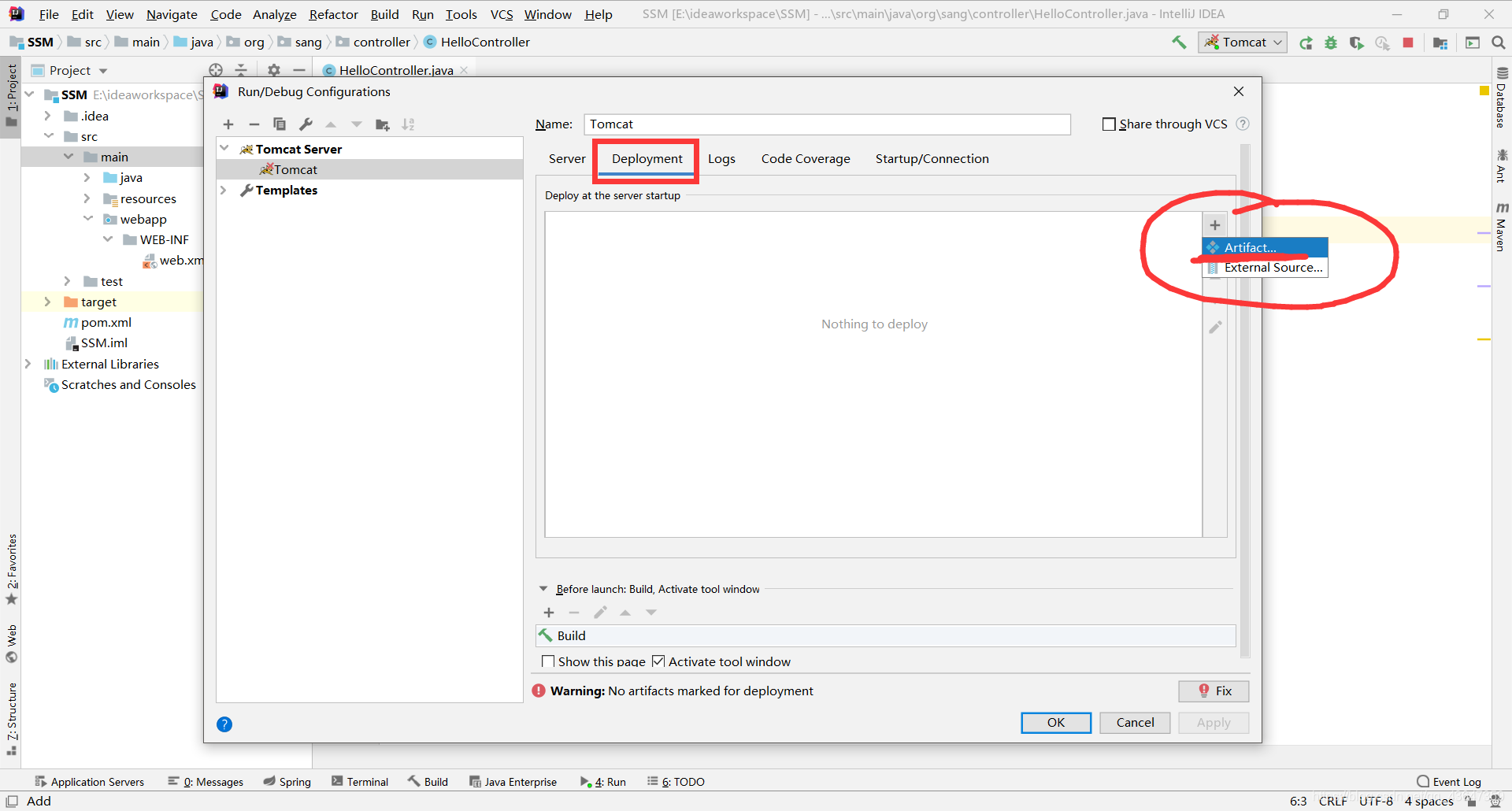1512x811 pixels.
Task: Open the Refactor menu
Action: tap(333, 14)
